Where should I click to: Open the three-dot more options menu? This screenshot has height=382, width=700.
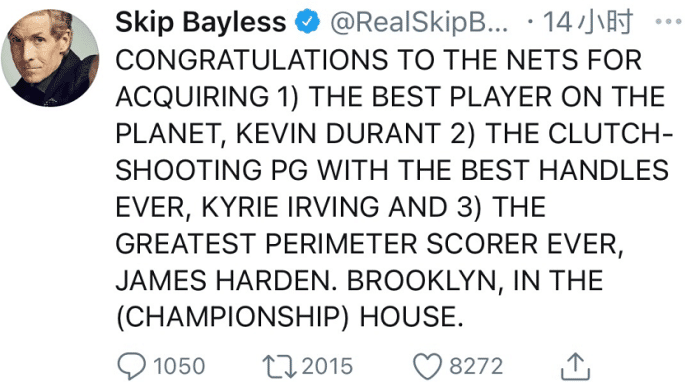[668, 21]
